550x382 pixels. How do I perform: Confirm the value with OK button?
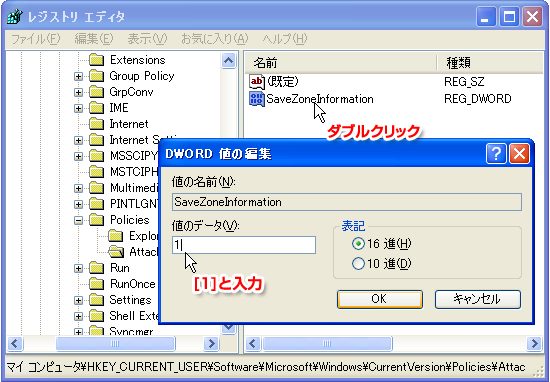coord(380,299)
